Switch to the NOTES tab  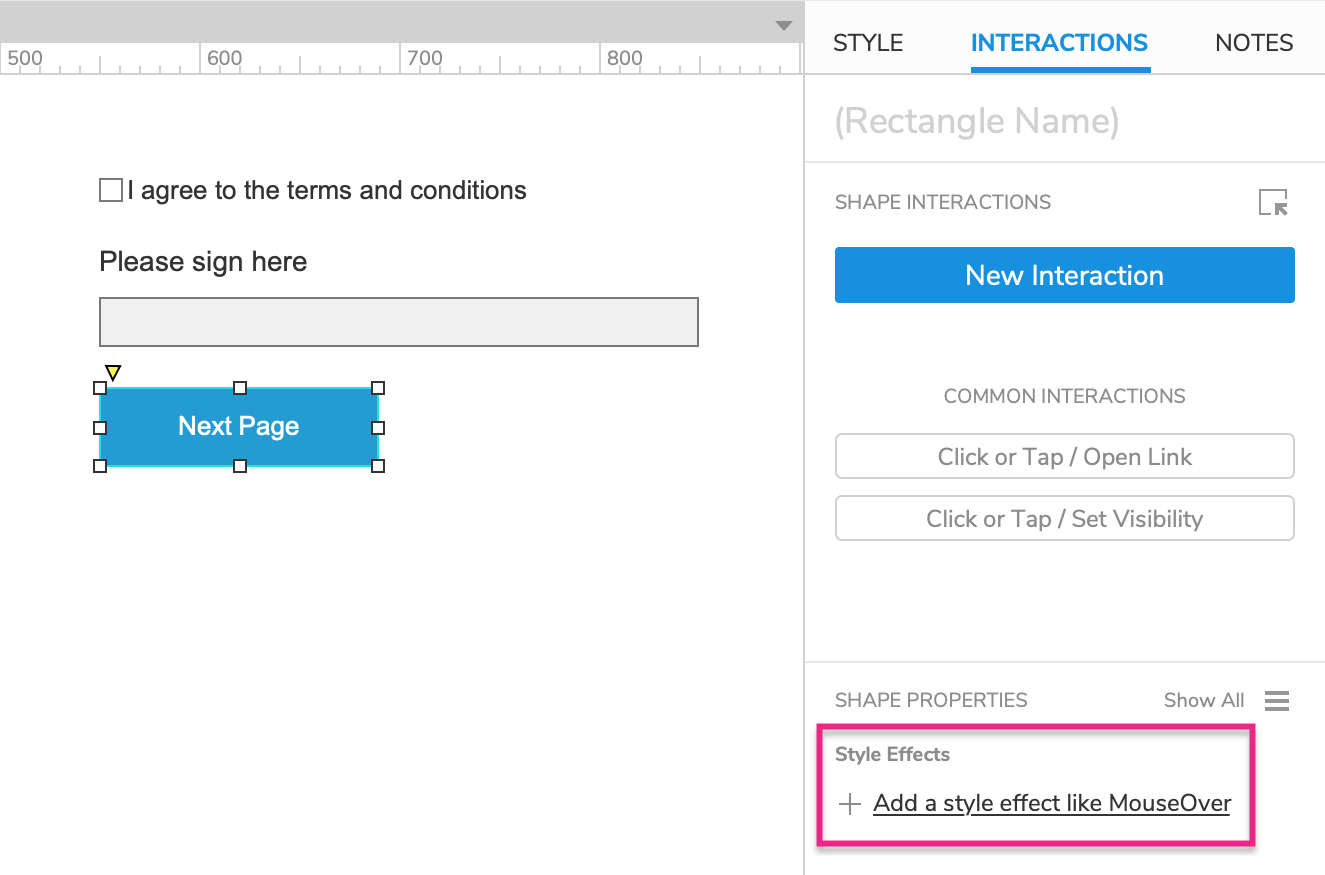pos(1254,43)
